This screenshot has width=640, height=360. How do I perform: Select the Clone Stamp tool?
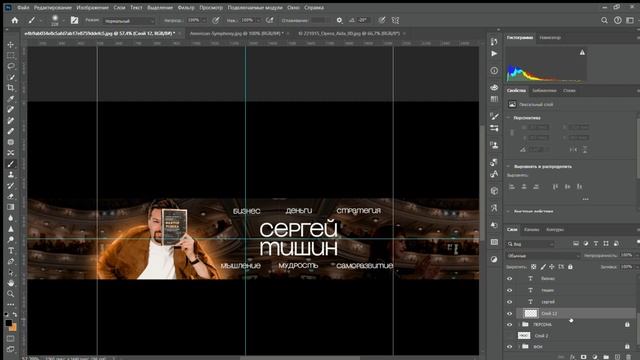pyautogui.click(x=11, y=175)
